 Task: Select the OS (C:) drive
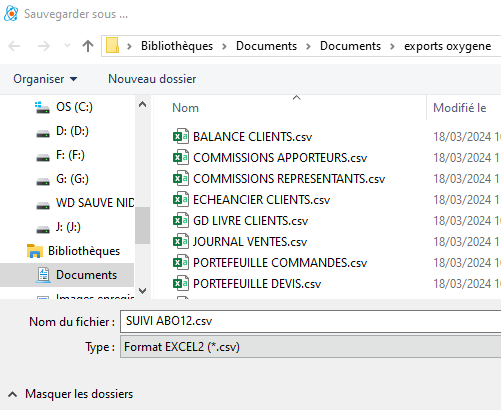point(74,107)
